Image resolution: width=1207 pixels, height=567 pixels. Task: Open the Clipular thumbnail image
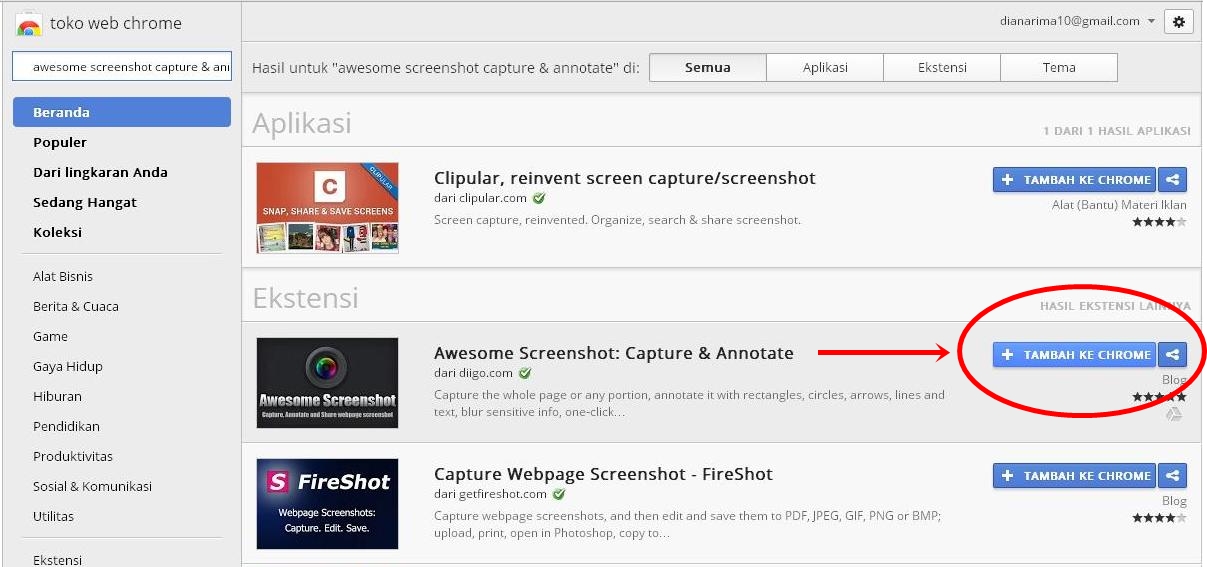tap(327, 208)
